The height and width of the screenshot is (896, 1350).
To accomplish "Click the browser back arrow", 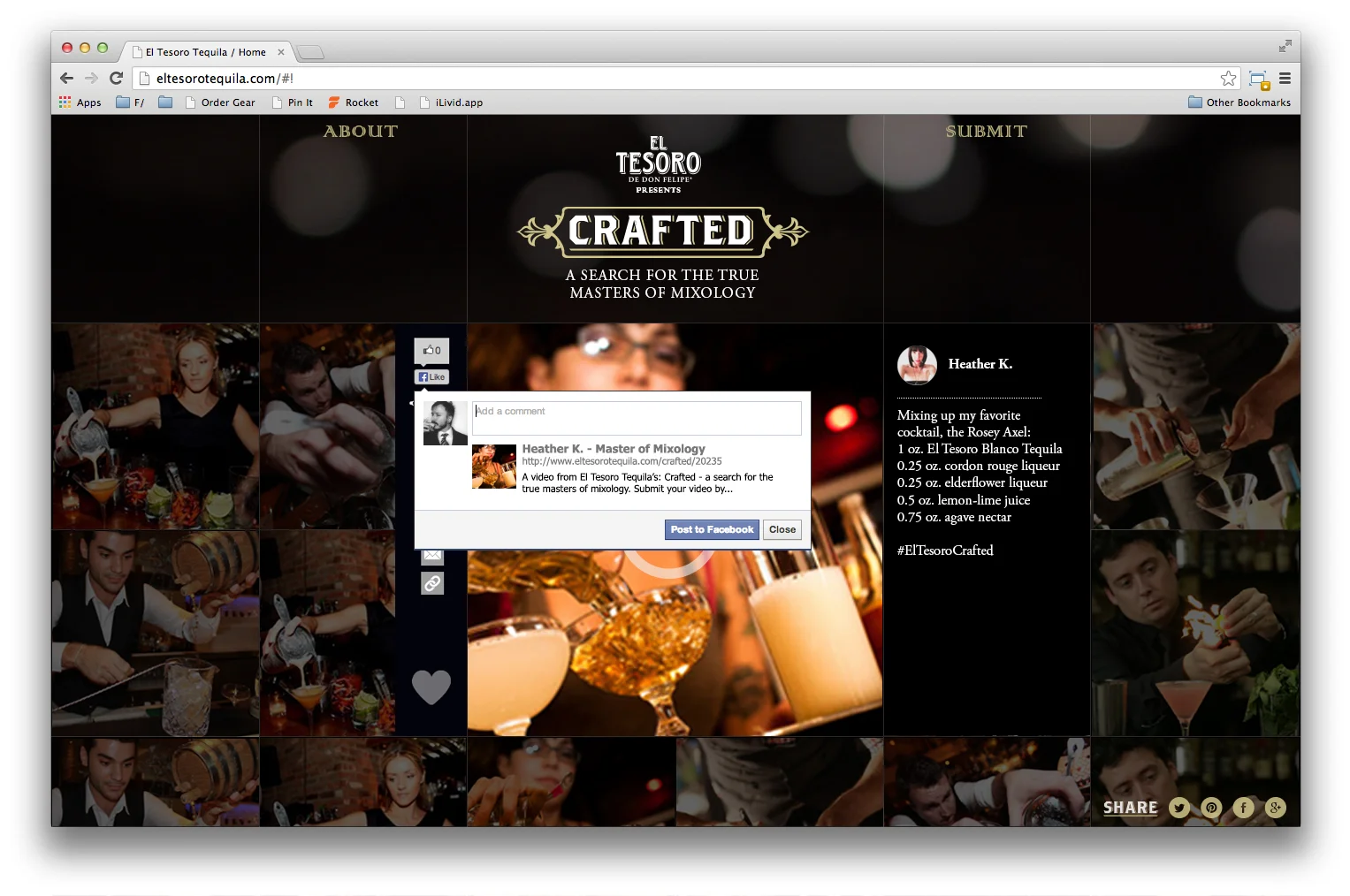I will tap(66, 78).
